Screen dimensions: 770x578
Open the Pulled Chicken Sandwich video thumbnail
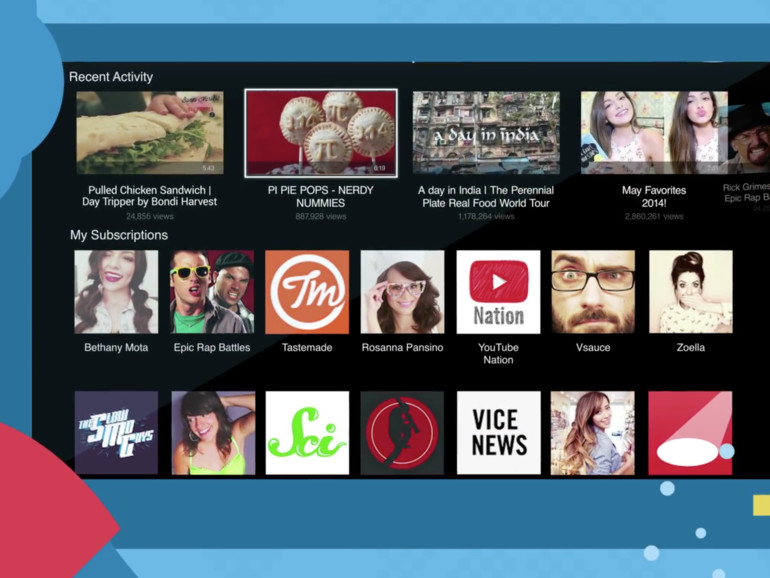pos(150,133)
